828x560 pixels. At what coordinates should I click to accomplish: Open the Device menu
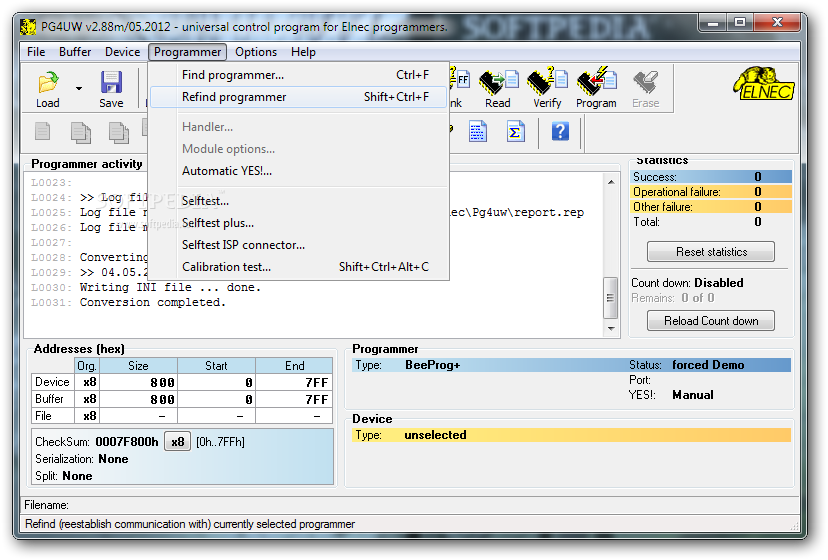coord(123,52)
